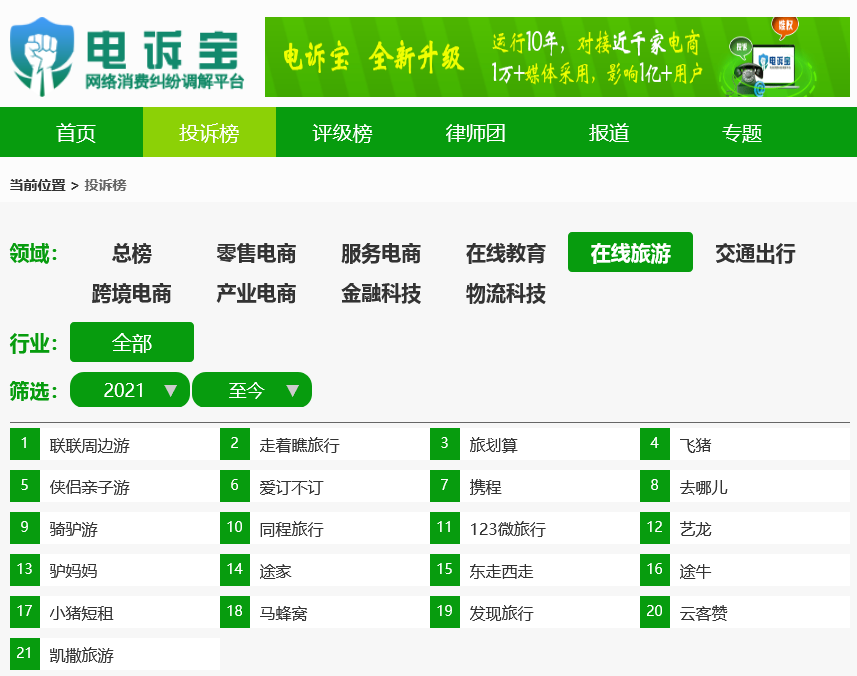Select the 产业电商 field filter
Viewport: 857px width, 676px height.
click(x=256, y=293)
